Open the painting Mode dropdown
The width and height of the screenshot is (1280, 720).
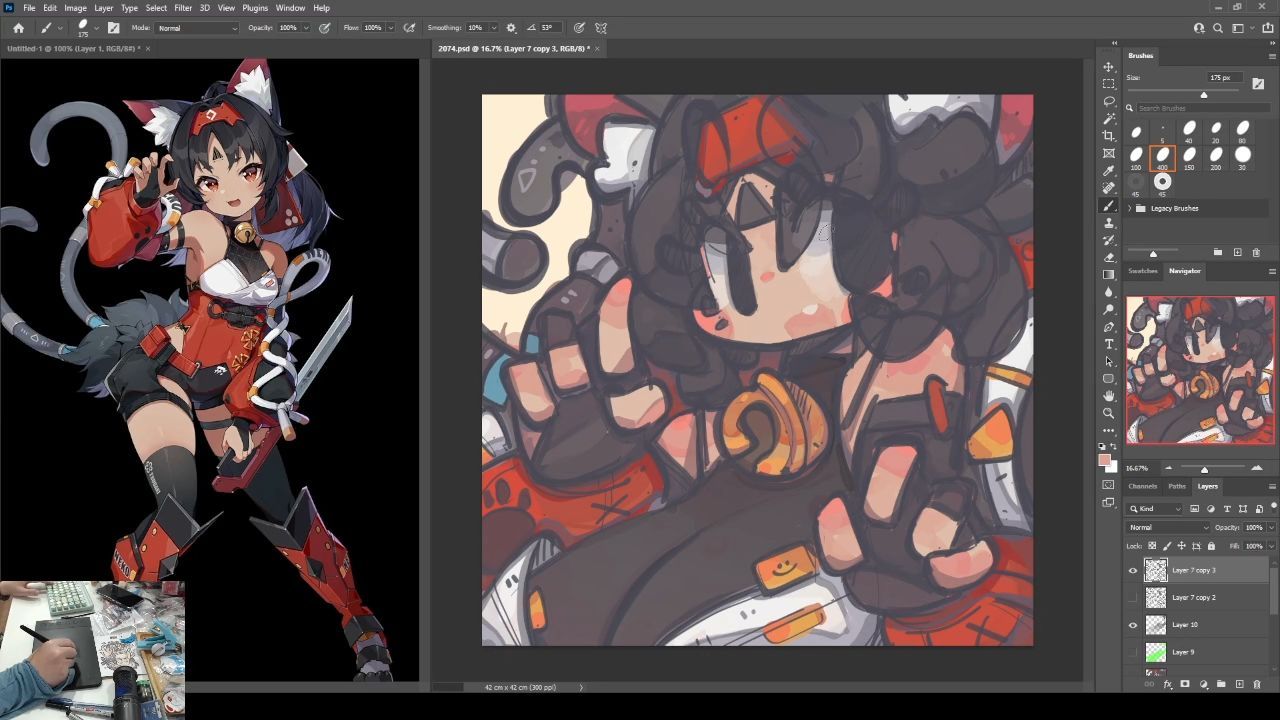click(197, 28)
